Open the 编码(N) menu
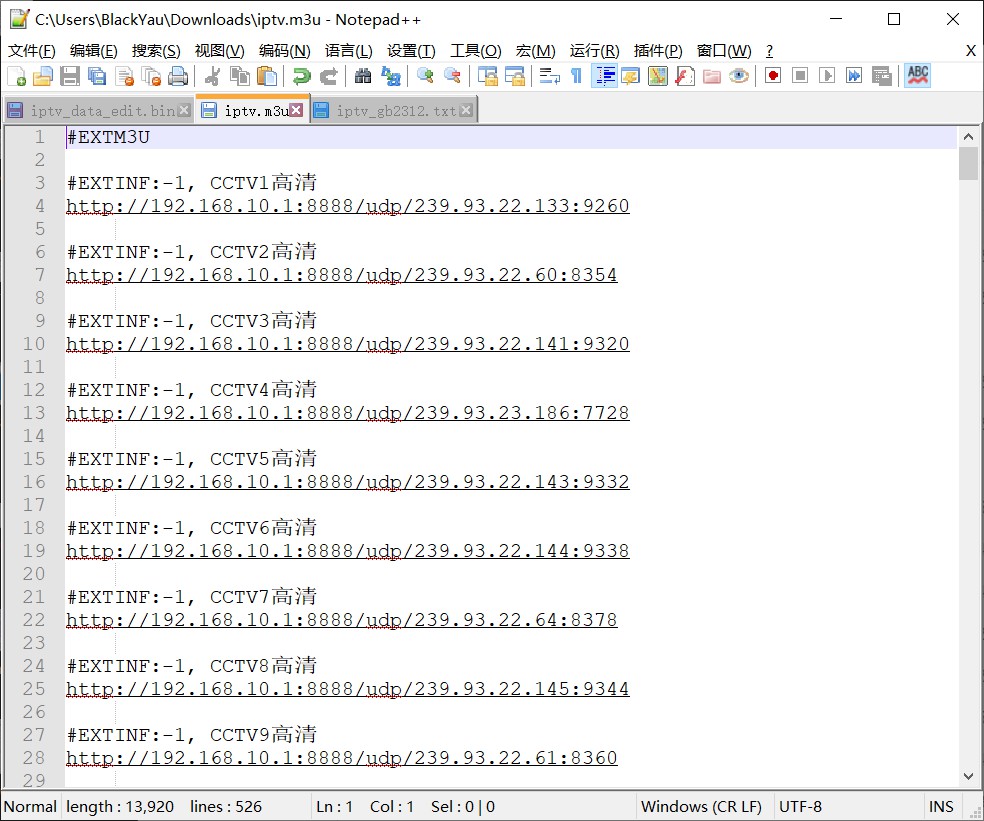 point(284,51)
